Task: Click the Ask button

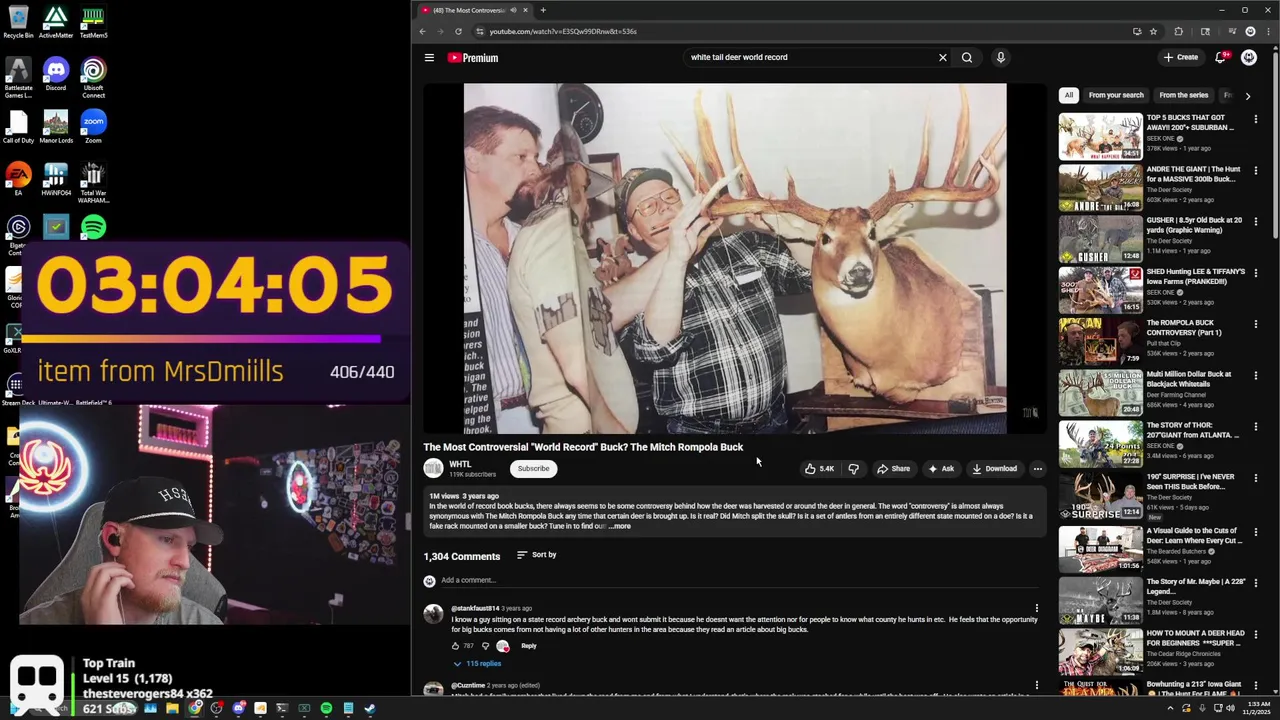Action: coord(941,469)
